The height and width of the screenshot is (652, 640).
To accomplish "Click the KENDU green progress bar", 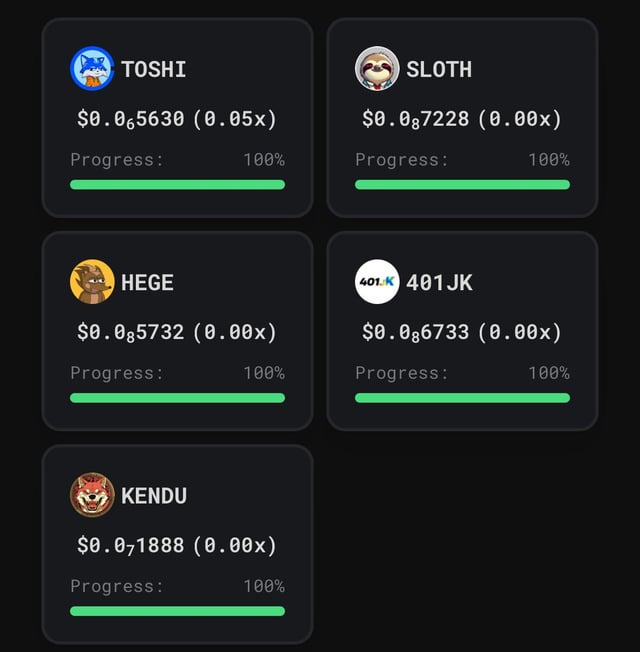I will (x=177, y=610).
